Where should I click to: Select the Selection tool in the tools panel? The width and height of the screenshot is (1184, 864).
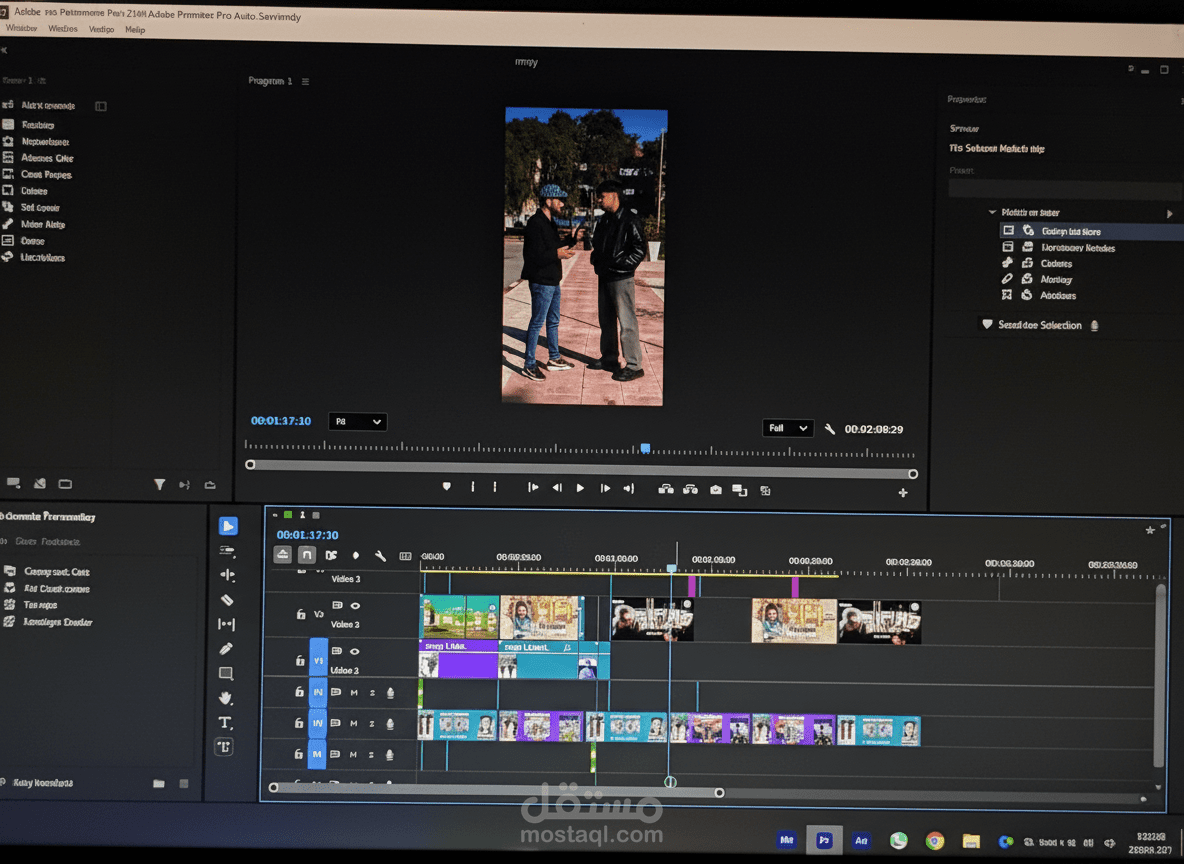(228, 526)
